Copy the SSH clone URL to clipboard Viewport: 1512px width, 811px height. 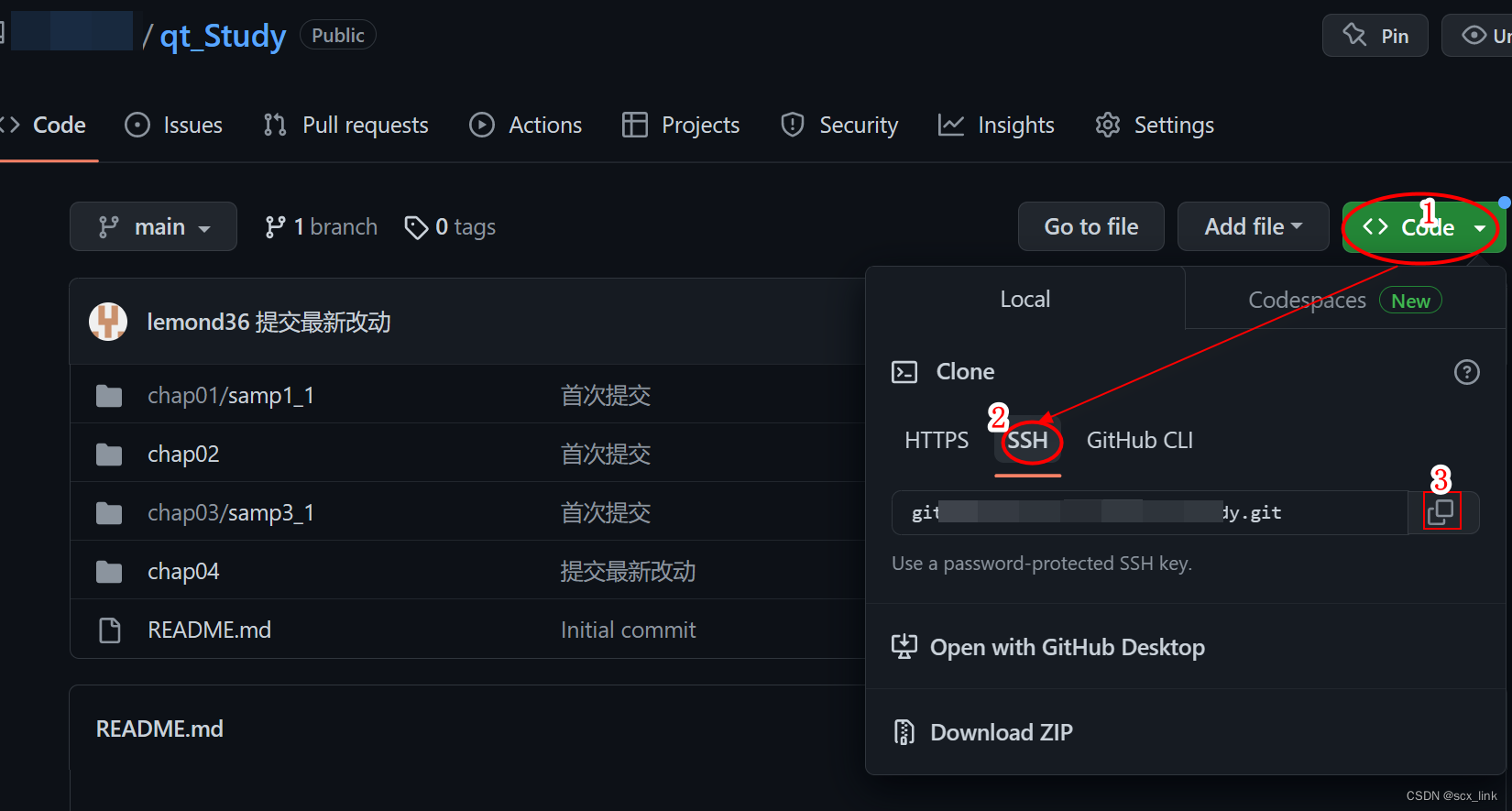[x=1441, y=512]
